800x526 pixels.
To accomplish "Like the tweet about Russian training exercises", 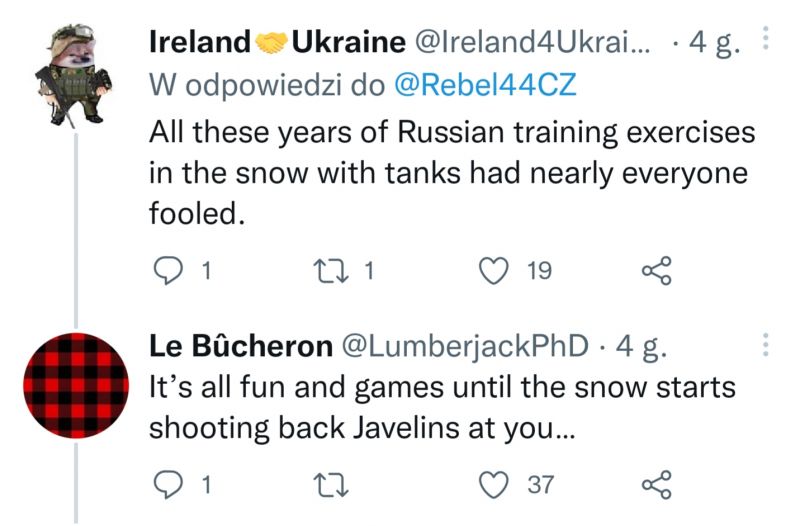I will [493, 270].
